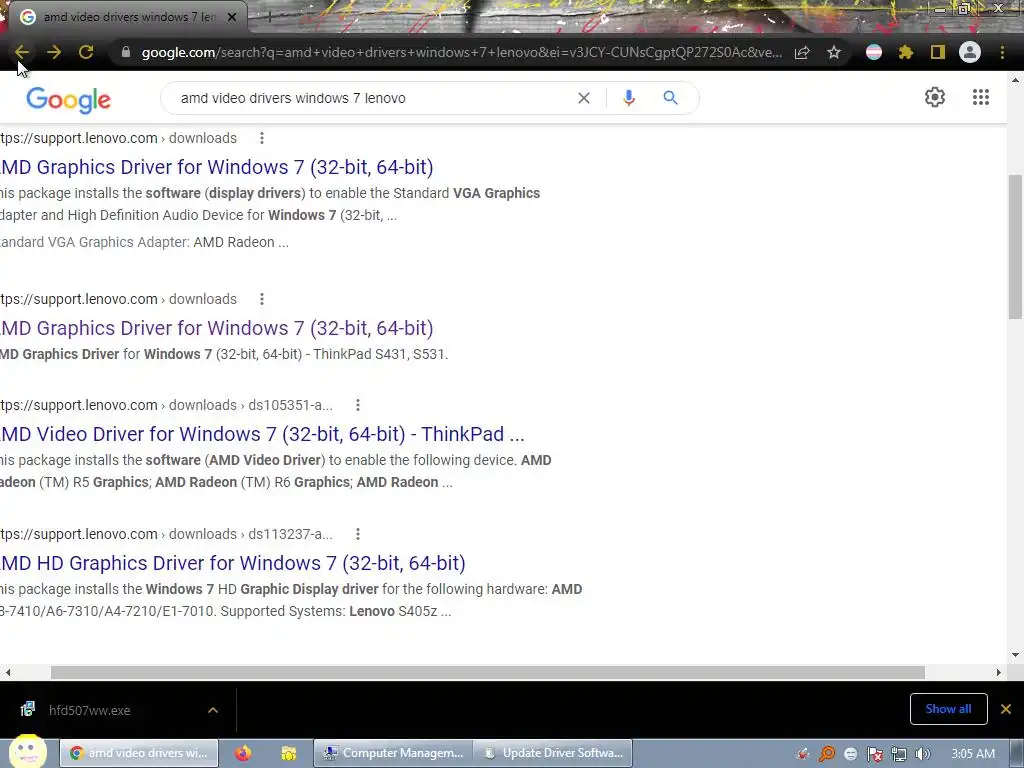Open the Google apps grid

[981, 97]
